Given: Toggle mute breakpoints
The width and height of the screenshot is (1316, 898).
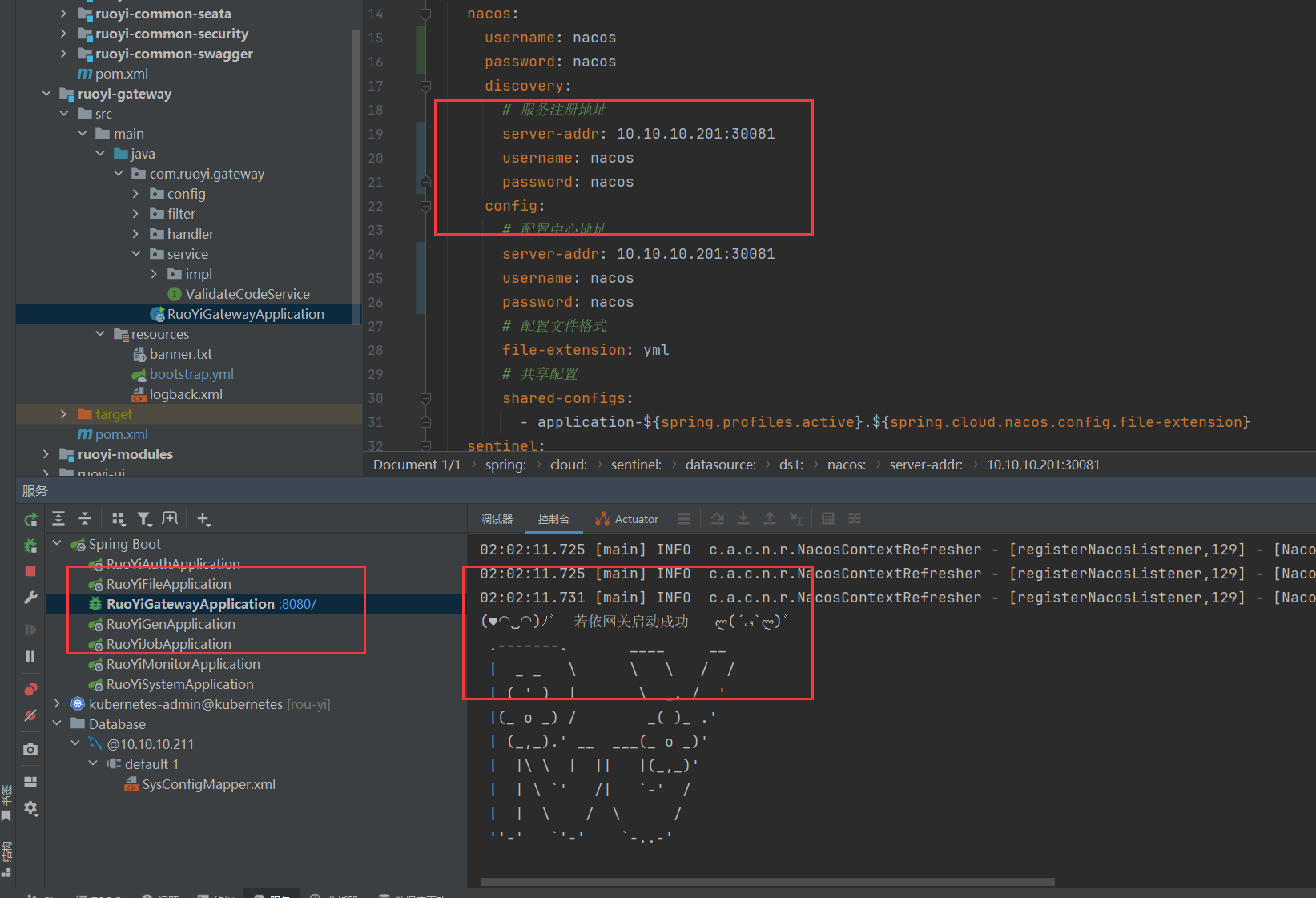Looking at the screenshot, I should tap(30, 715).
